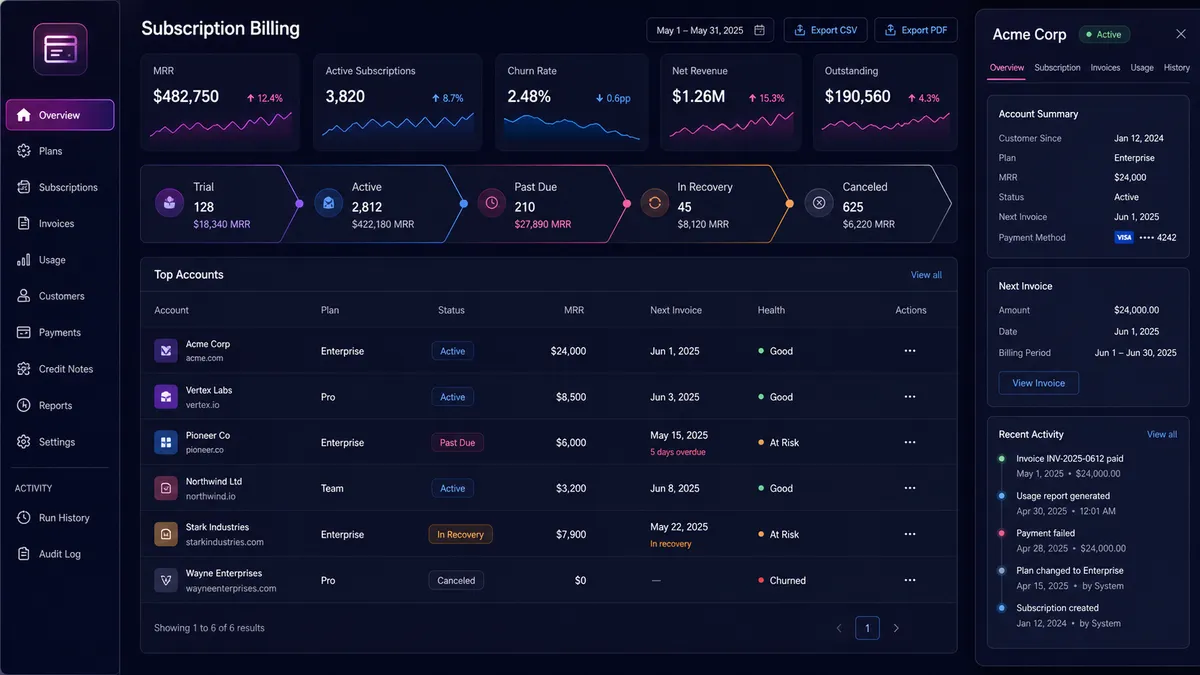Select page 1 in pagination

867,628
